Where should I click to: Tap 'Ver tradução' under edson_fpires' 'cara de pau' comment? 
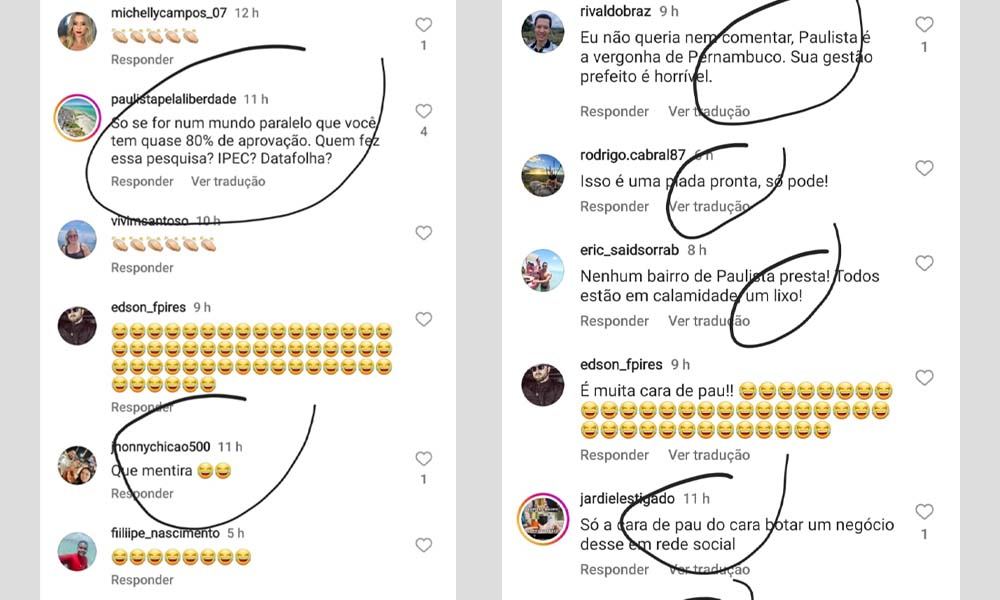tap(709, 455)
